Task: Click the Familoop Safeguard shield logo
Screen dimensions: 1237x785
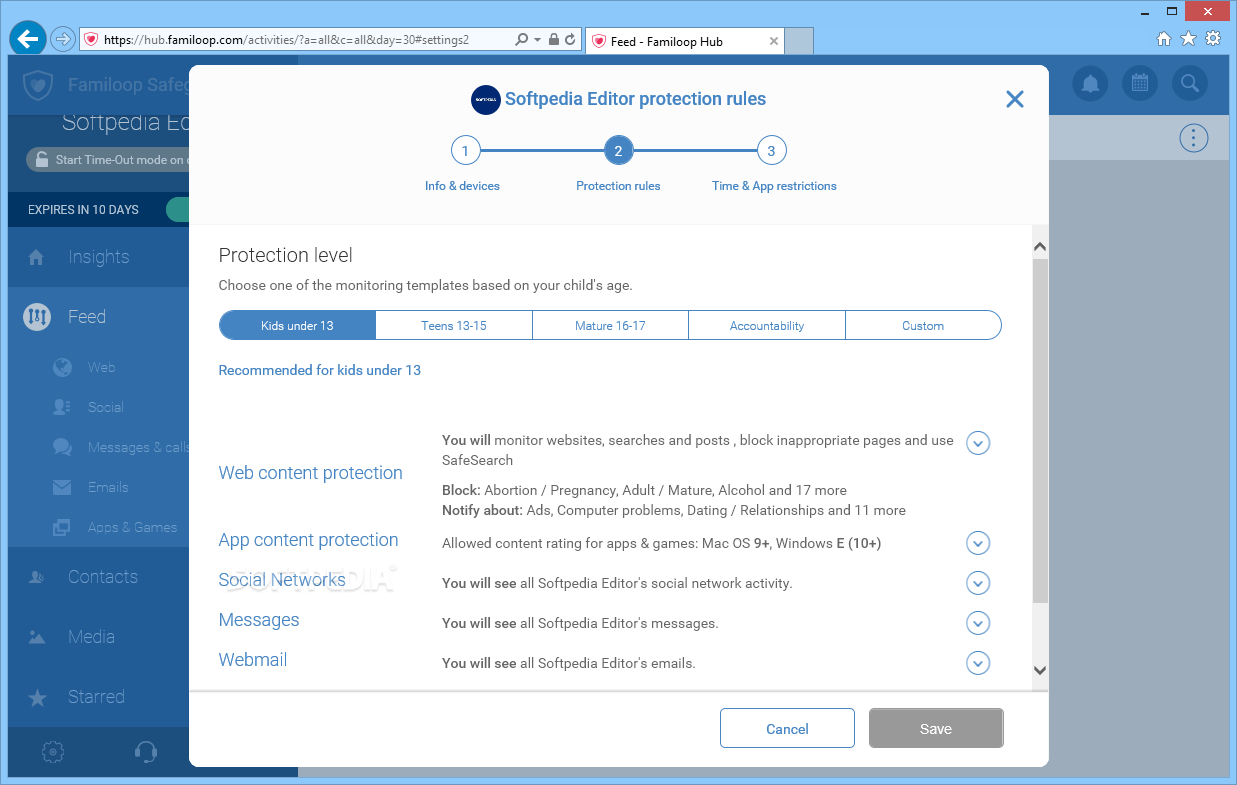Action: pos(38,85)
